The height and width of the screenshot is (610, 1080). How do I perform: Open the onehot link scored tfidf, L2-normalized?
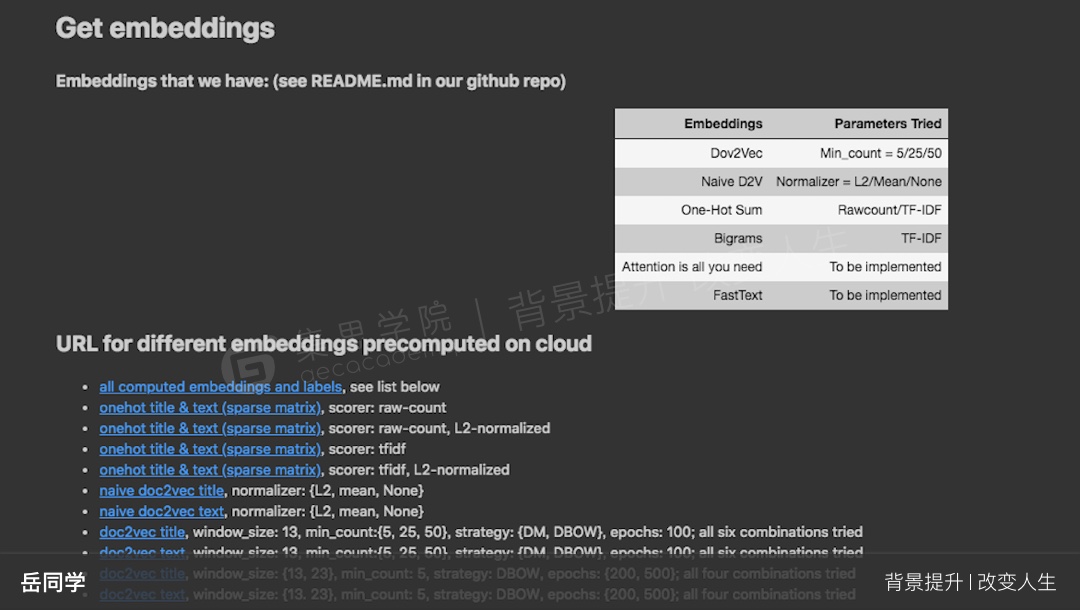210,470
